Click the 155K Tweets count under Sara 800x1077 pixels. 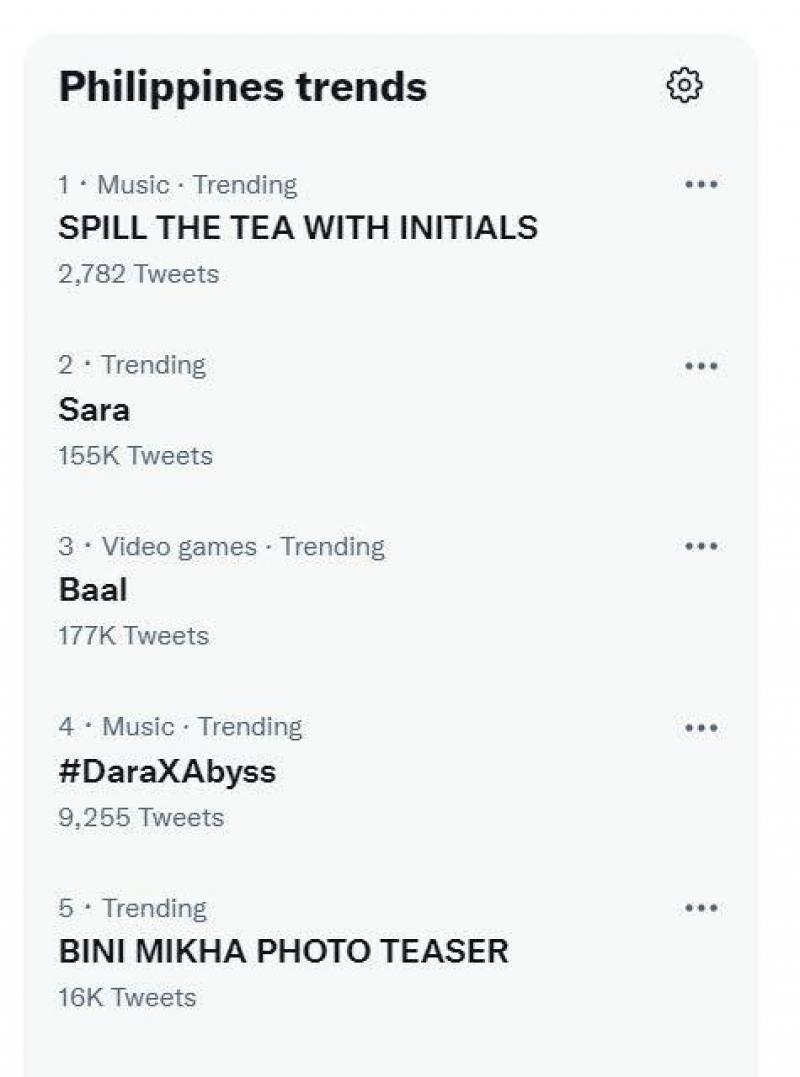click(135, 455)
